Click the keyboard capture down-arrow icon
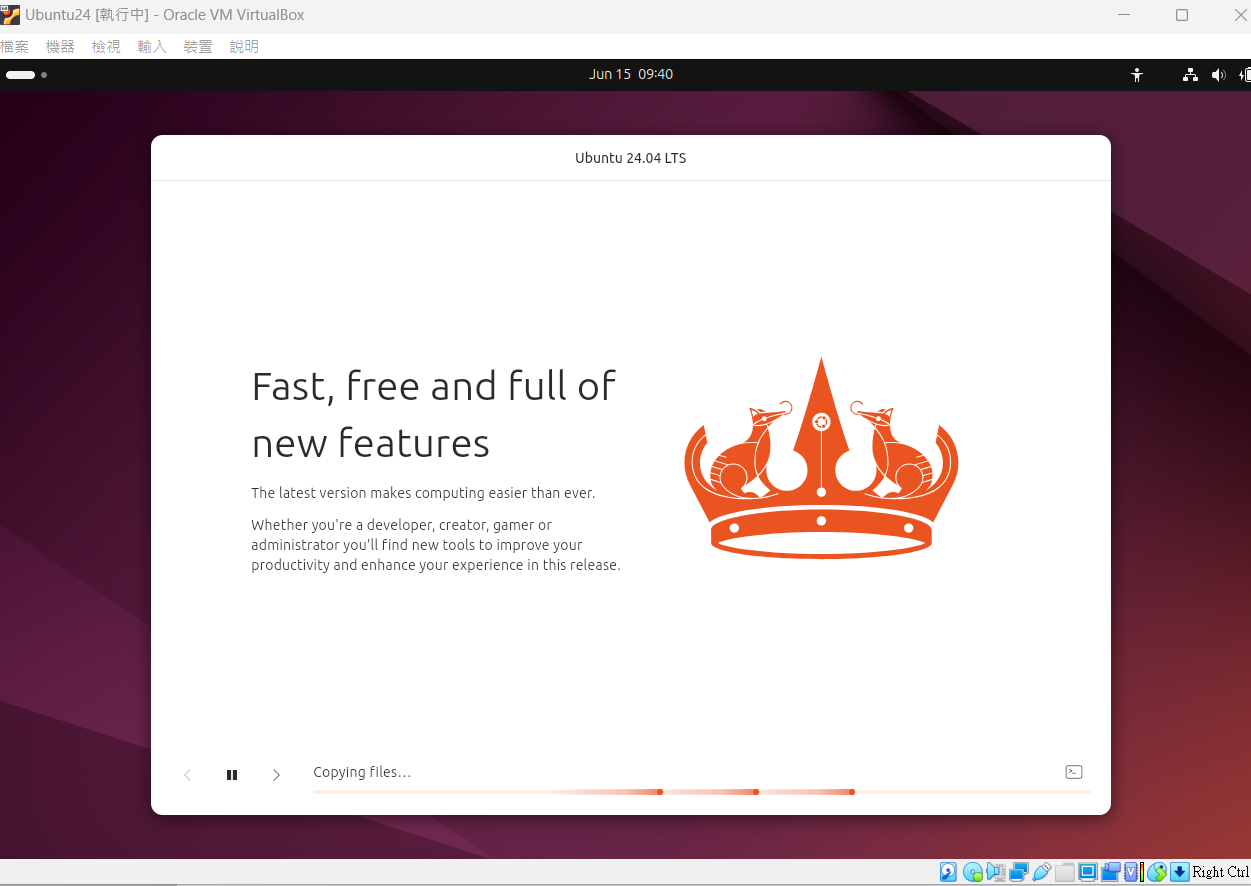Viewport: 1251px width, 886px height. pyautogui.click(x=1180, y=872)
